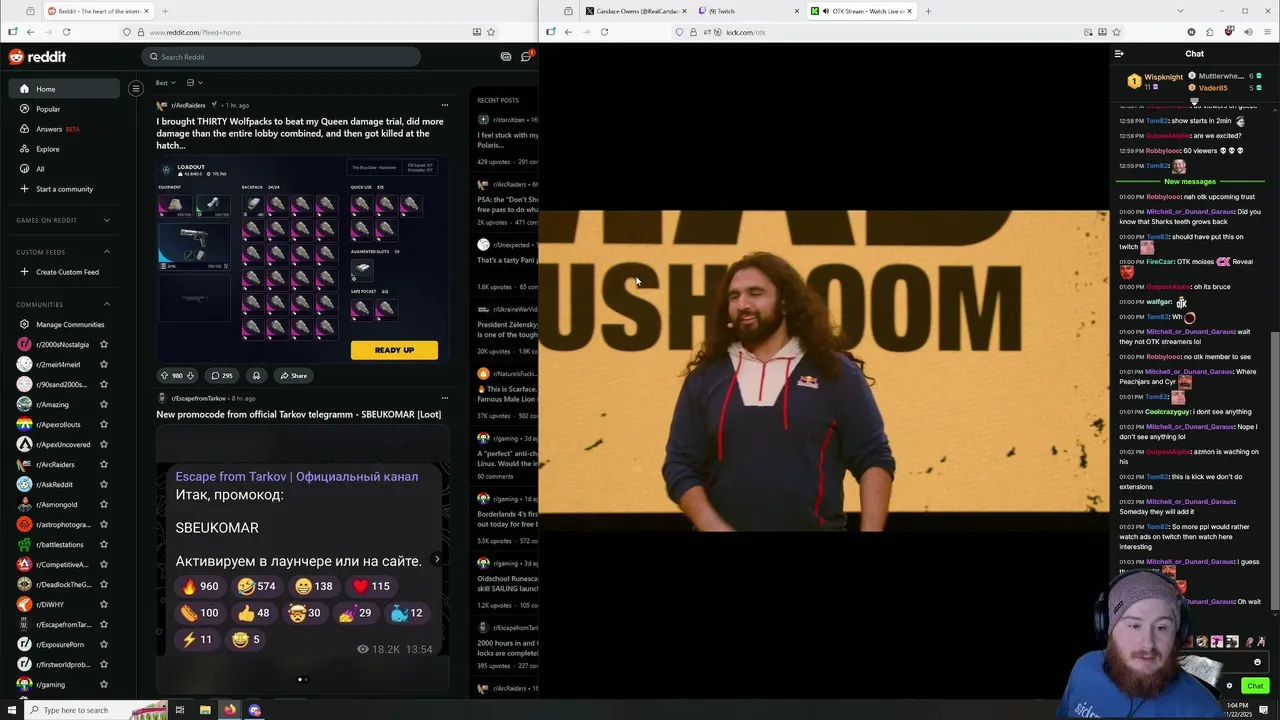
Task: Open File Explorer from the taskbar
Action: (205, 710)
